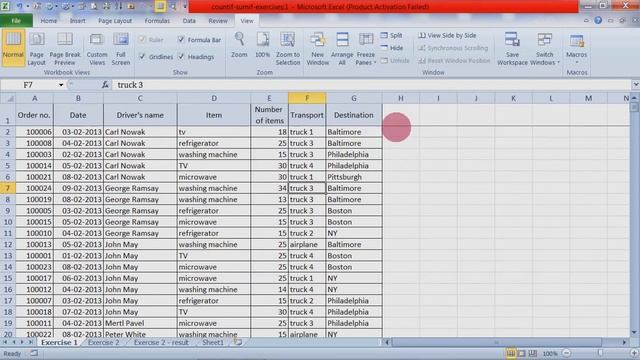This screenshot has width=640, height=360.
Task: Select Mertl Pavel cell
Action: pos(140,323)
